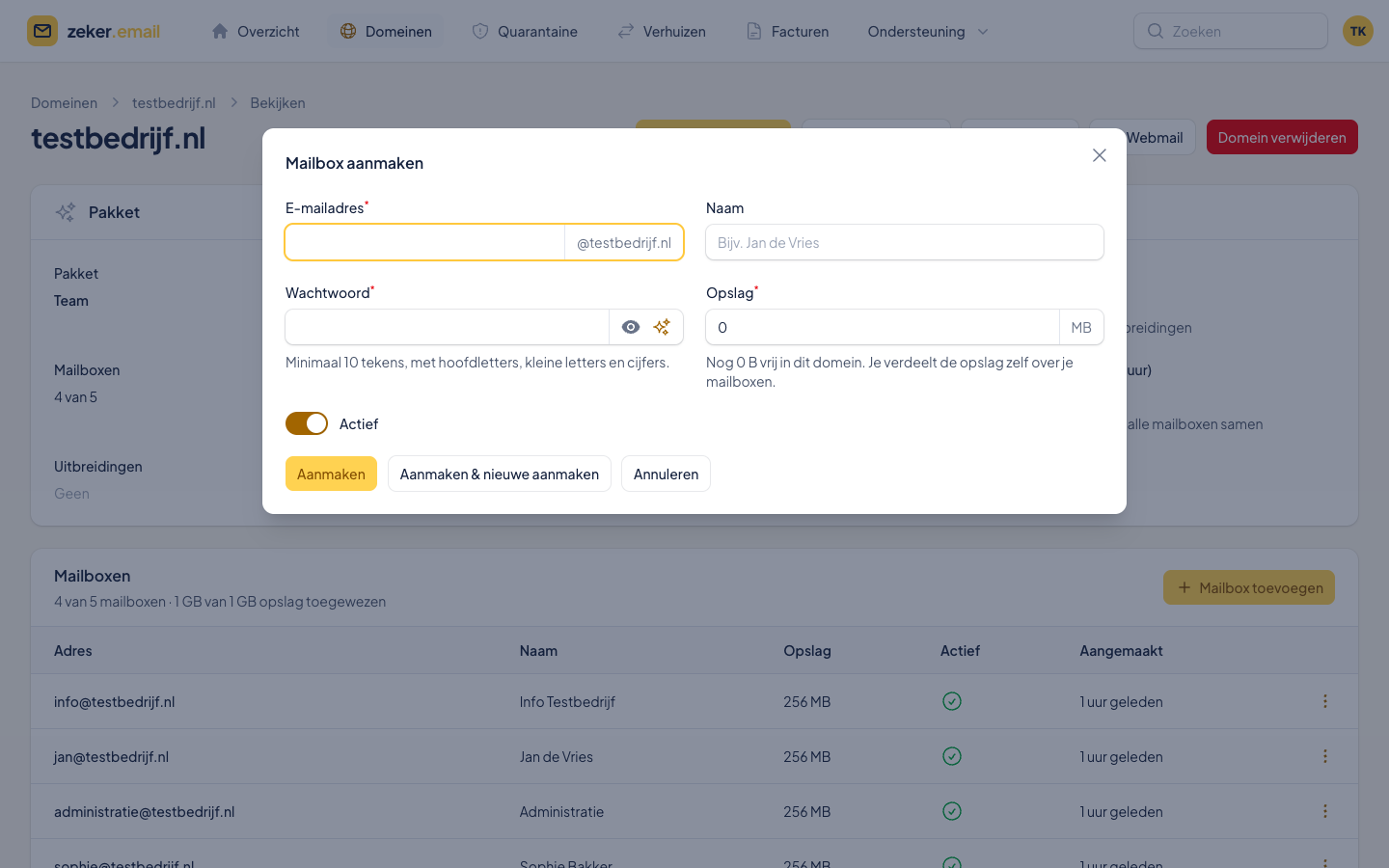Open the Verhuizen navigation item
The image size is (1389, 868).
click(662, 31)
